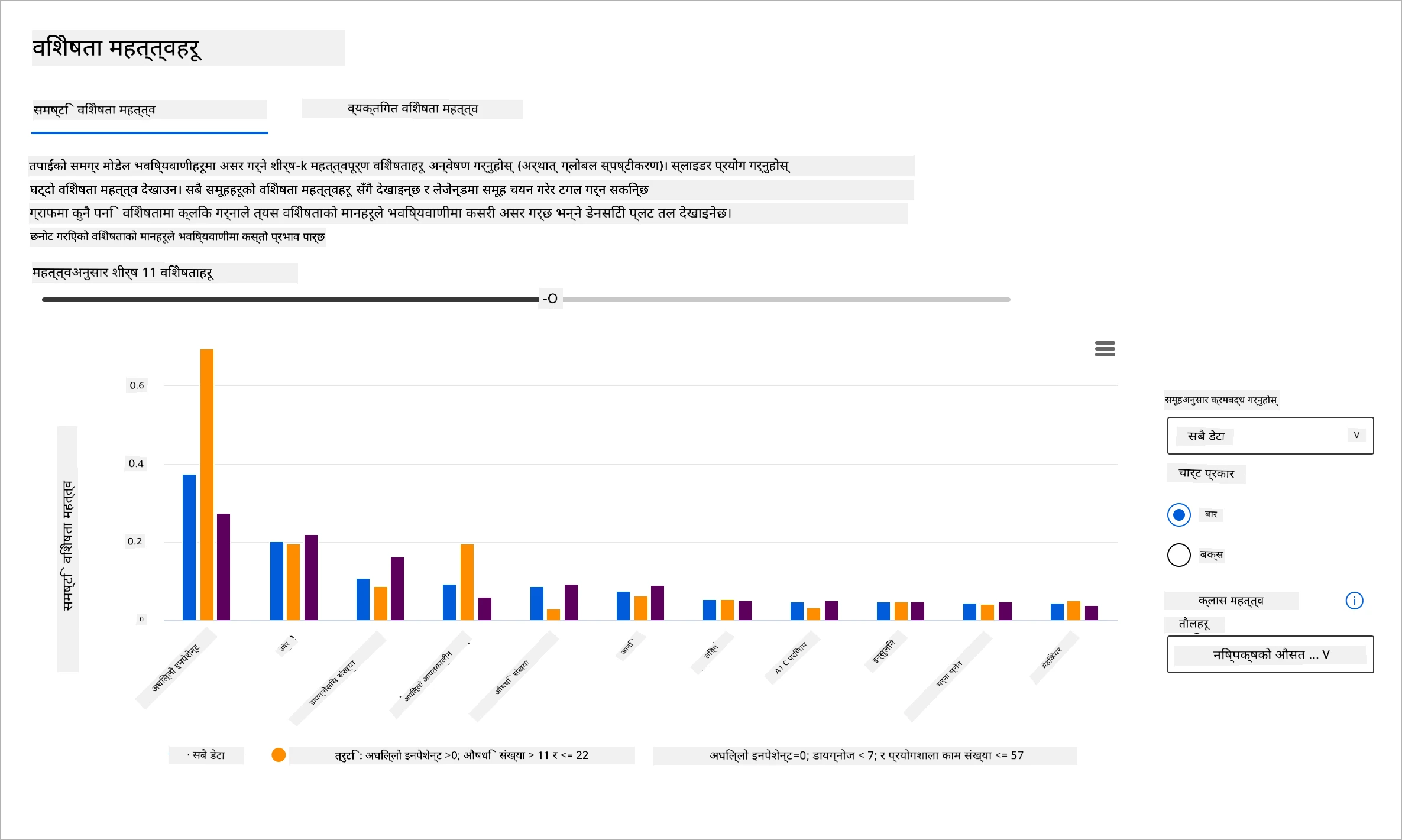Click the orange bar in the fourth feature group
The image size is (1402, 840).
(x=467, y=582)
